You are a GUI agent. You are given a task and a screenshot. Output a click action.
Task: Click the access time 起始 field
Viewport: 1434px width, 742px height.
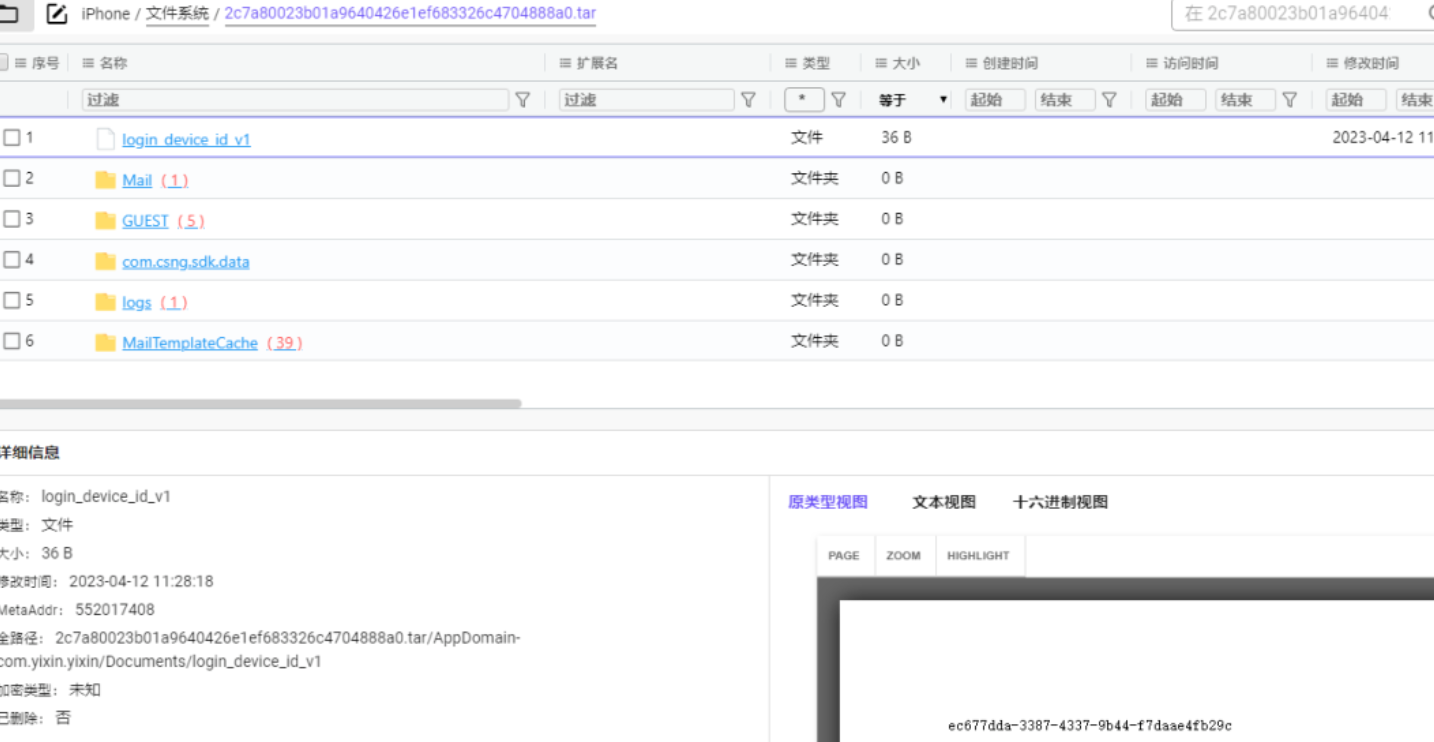coord(1176,100)
